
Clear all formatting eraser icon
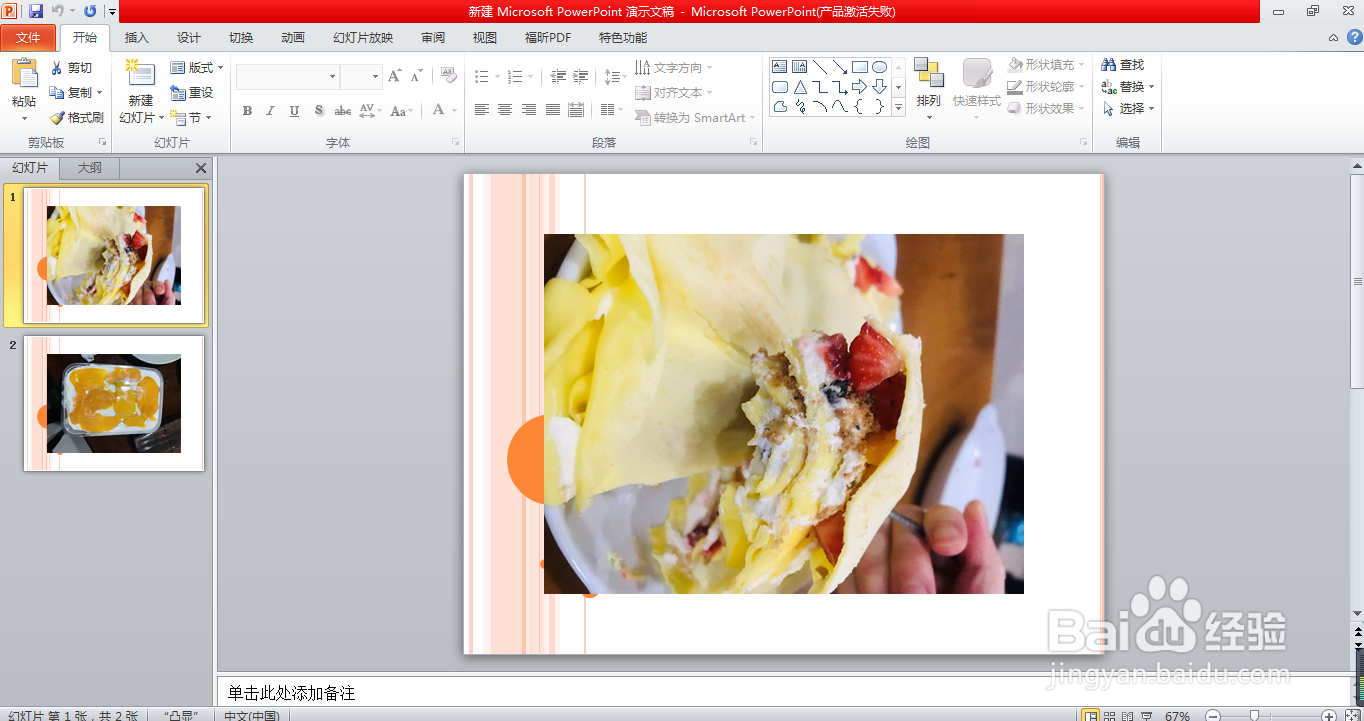[449, 76]
